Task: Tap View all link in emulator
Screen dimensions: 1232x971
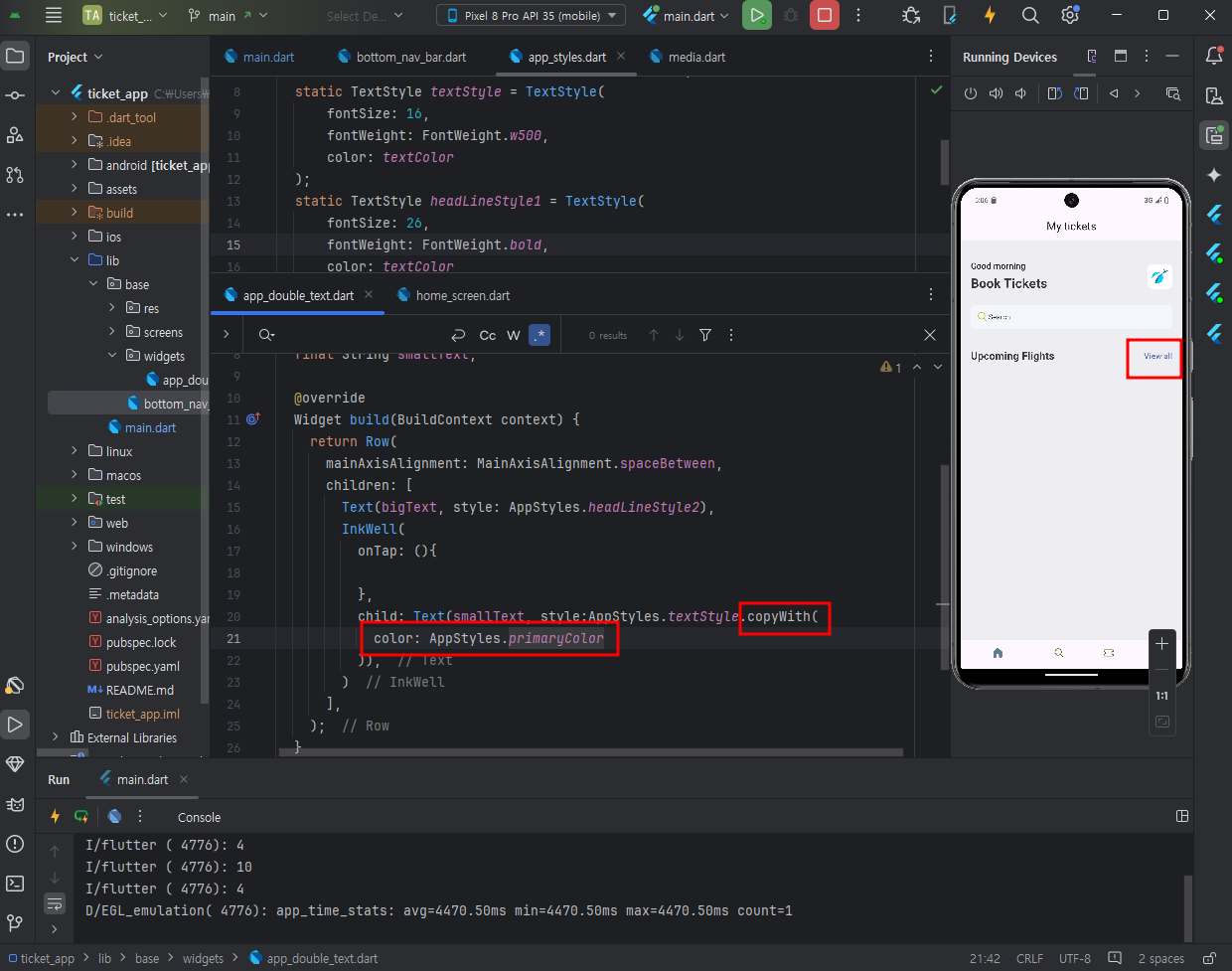Action: [1157, 356]
